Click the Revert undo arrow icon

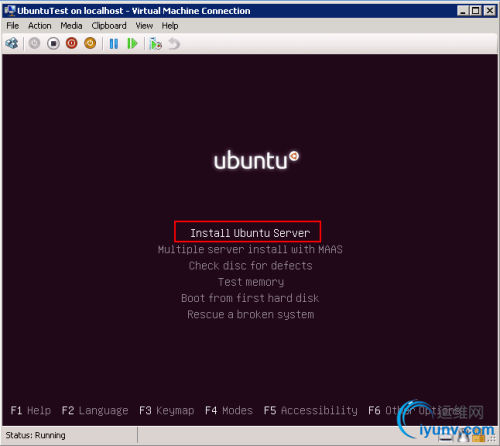174,44
